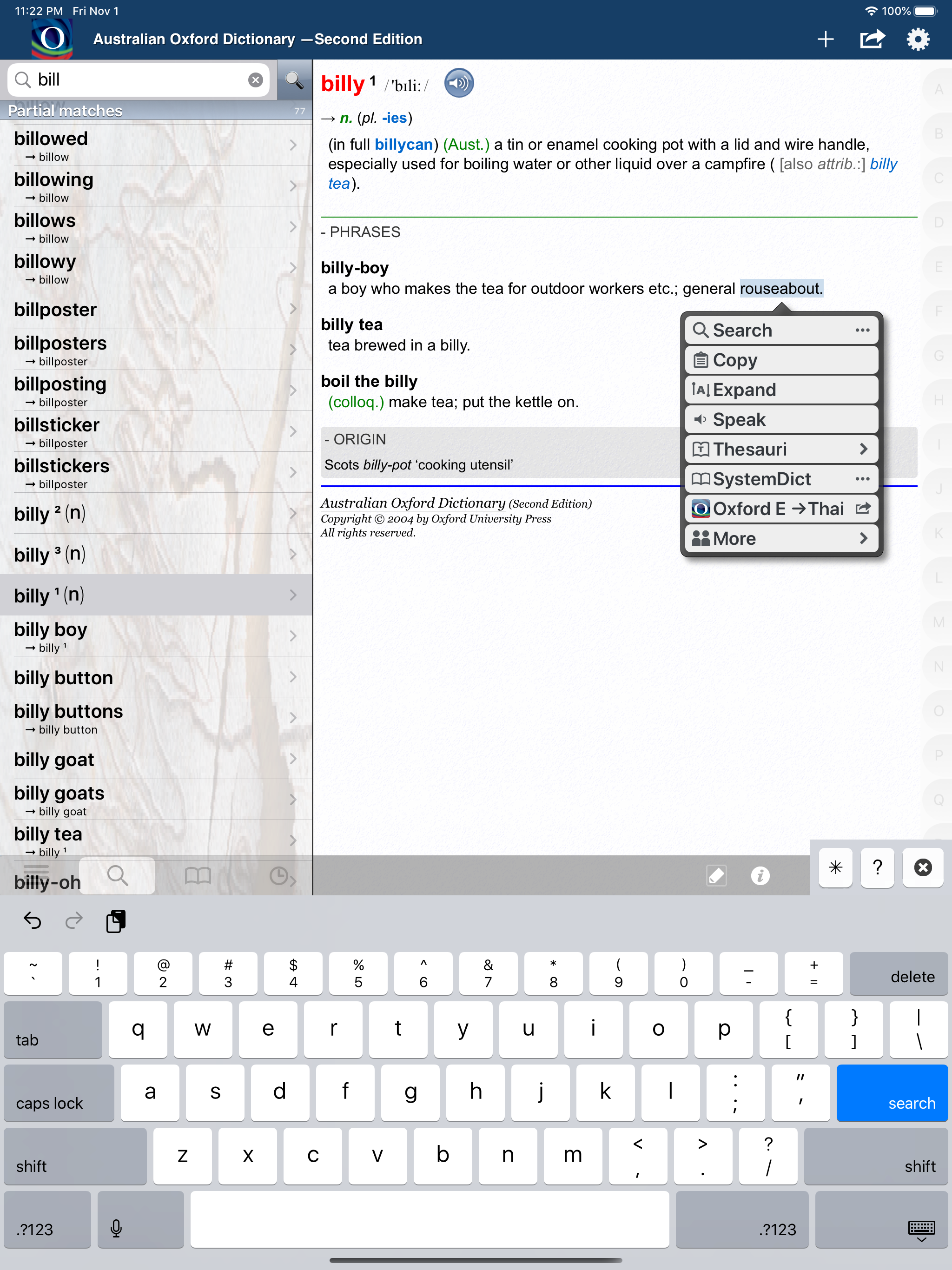Tap the plus icon in the header

click(825, 39)
